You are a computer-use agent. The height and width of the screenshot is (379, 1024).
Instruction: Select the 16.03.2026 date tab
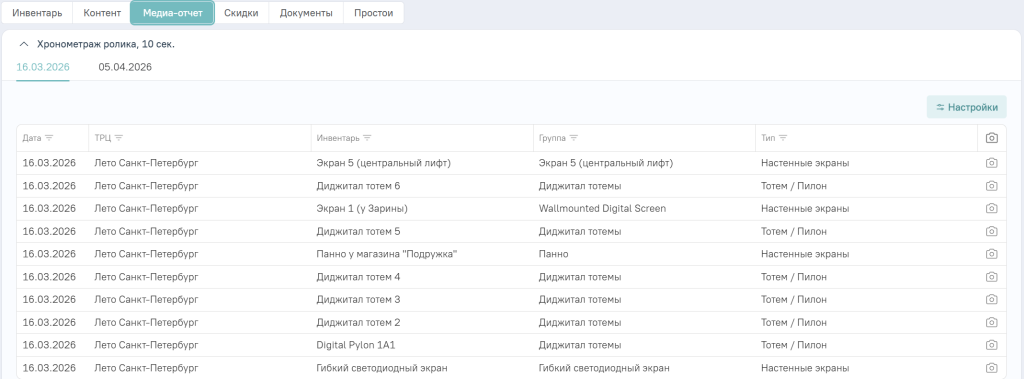(43, 67)
